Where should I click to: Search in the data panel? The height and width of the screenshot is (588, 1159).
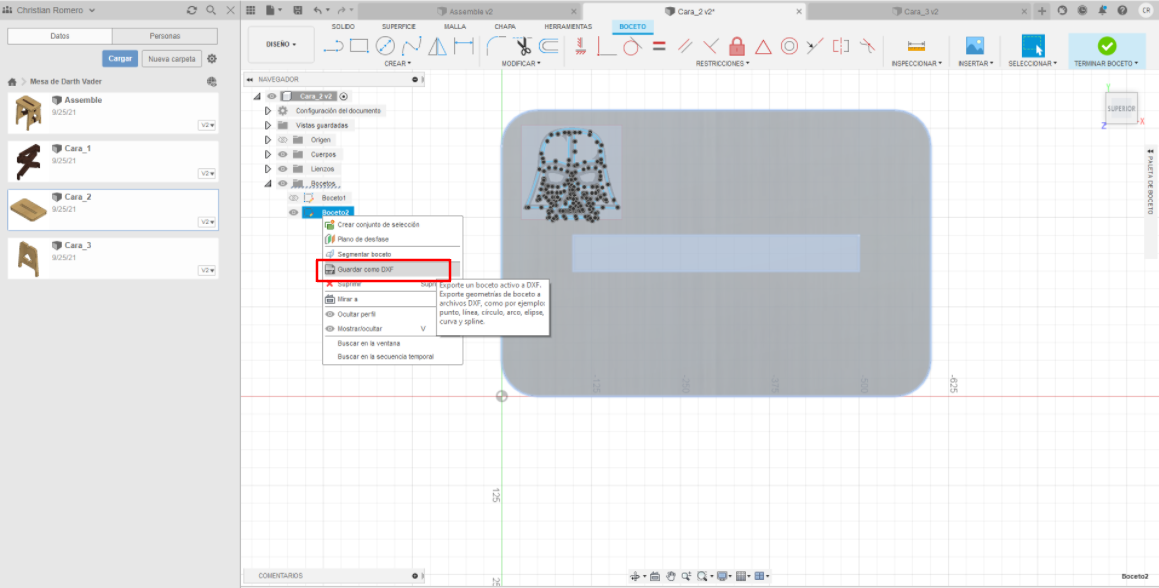211,10
